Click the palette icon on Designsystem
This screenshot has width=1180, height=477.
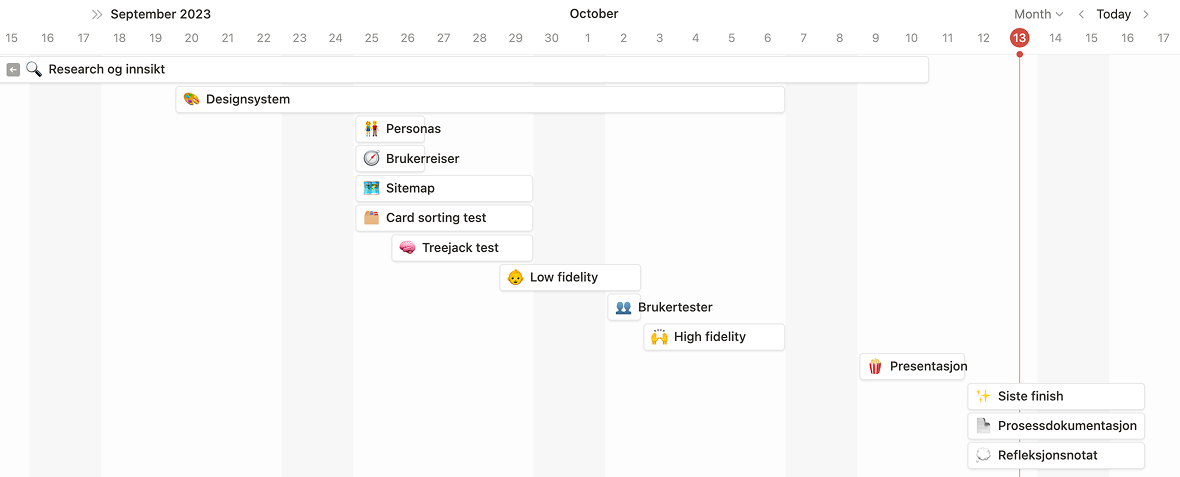pyautogui.click(x=191, y=99)
